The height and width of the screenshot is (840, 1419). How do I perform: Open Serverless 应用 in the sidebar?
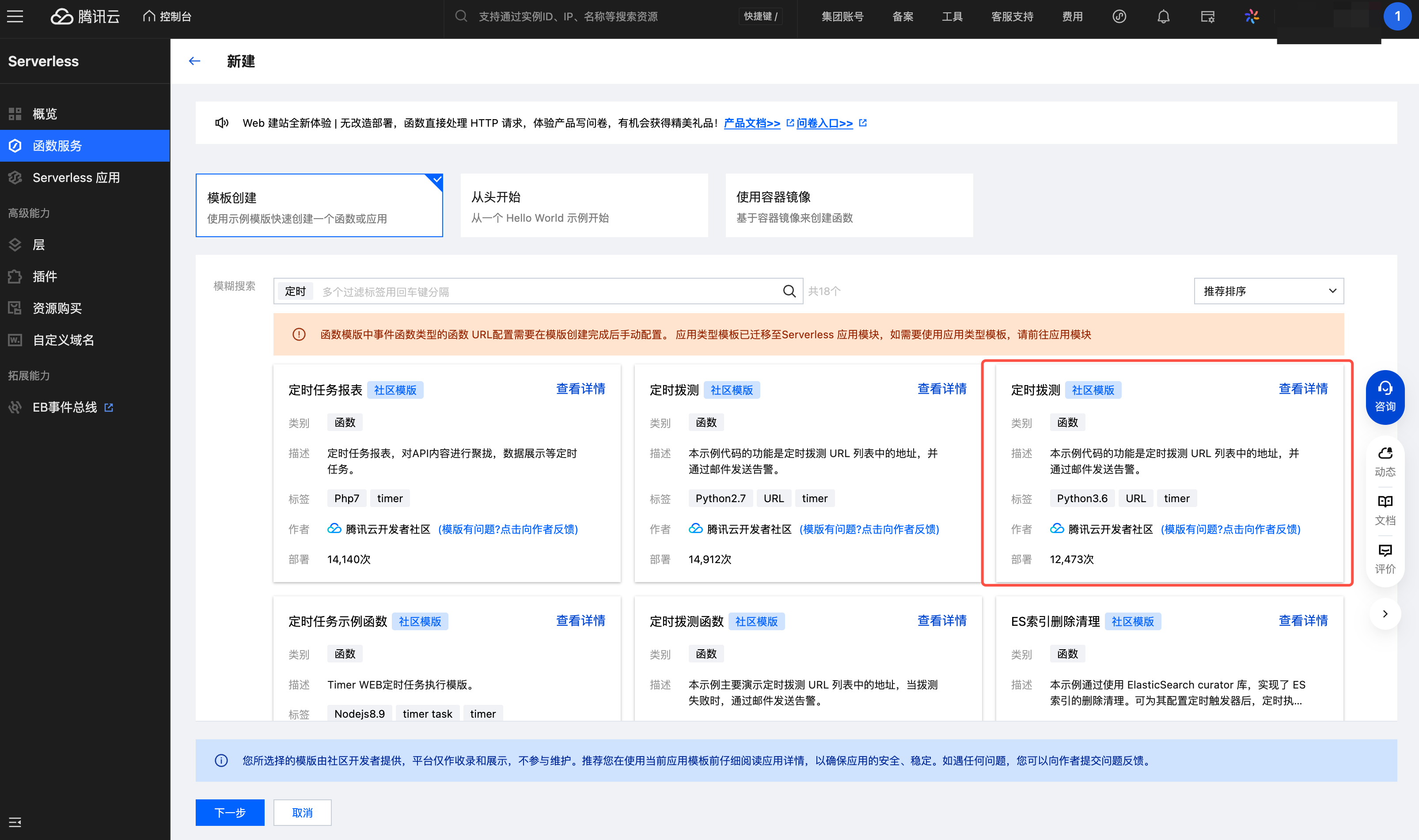tap(76, 178)
